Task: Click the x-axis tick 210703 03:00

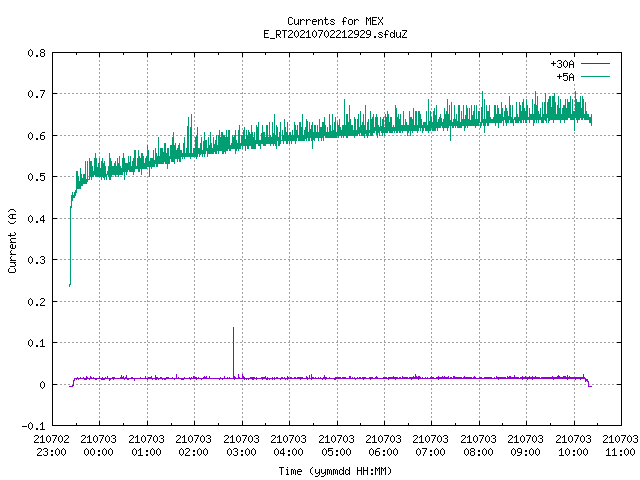Action: coord(242,446)
